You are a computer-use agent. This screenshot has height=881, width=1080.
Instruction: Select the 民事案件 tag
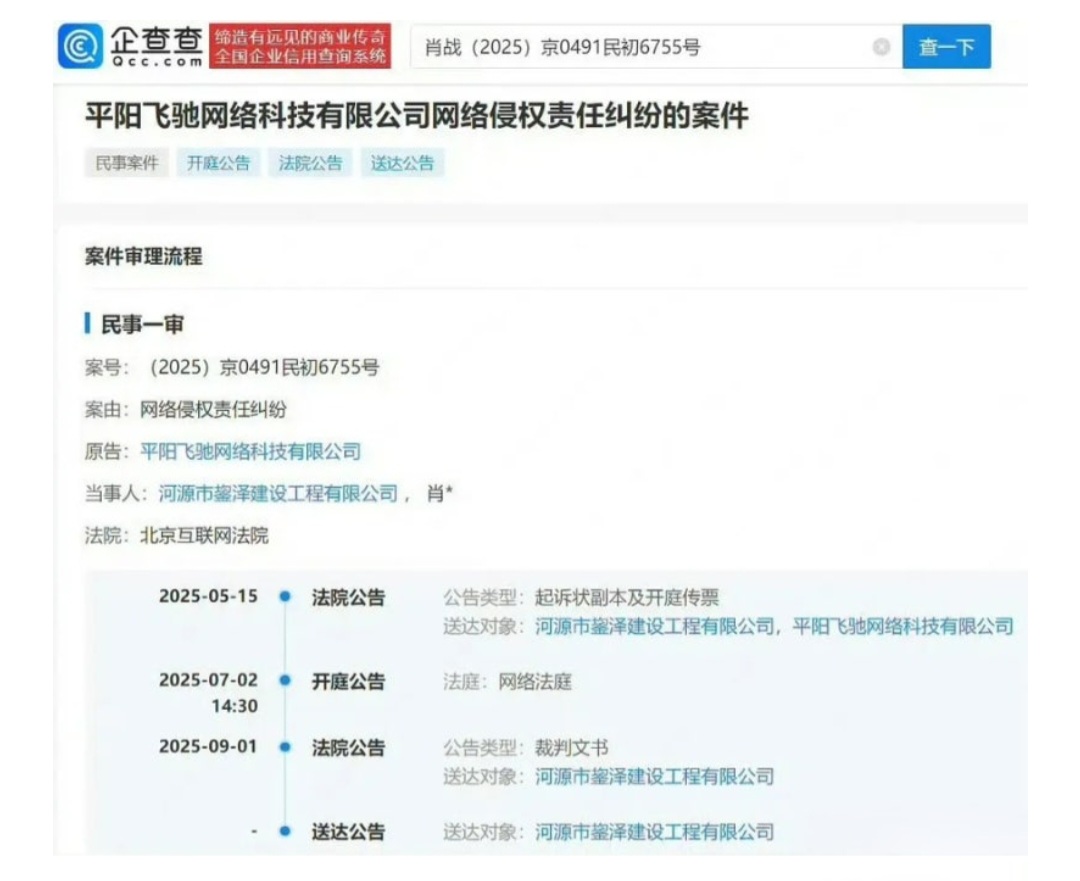127,164
